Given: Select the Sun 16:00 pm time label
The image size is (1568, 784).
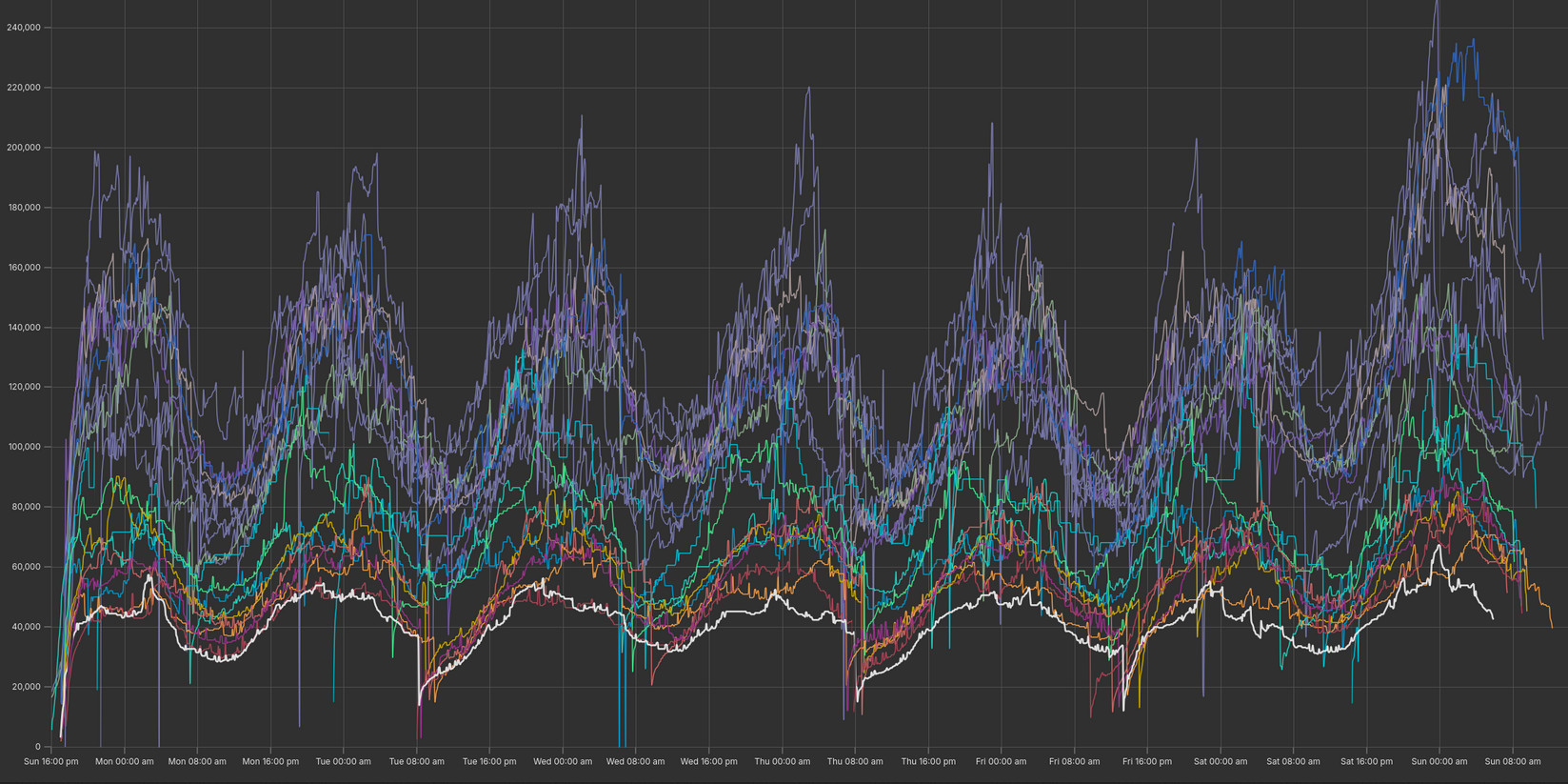Looking at the screenshot, I should point(51,761).
